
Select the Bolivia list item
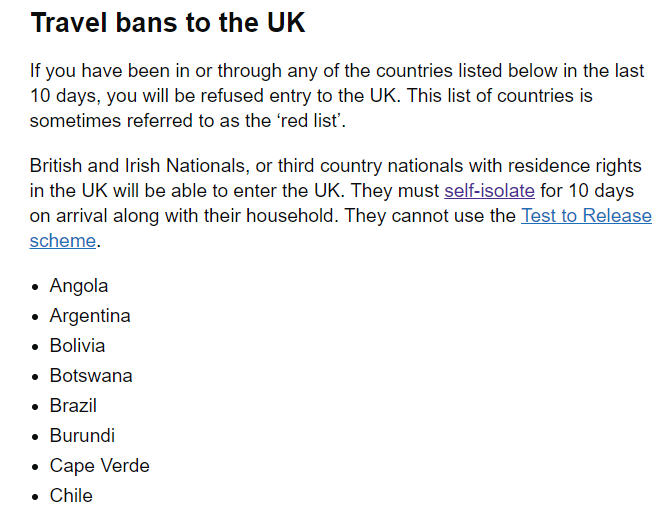click(x=77, y=346)
